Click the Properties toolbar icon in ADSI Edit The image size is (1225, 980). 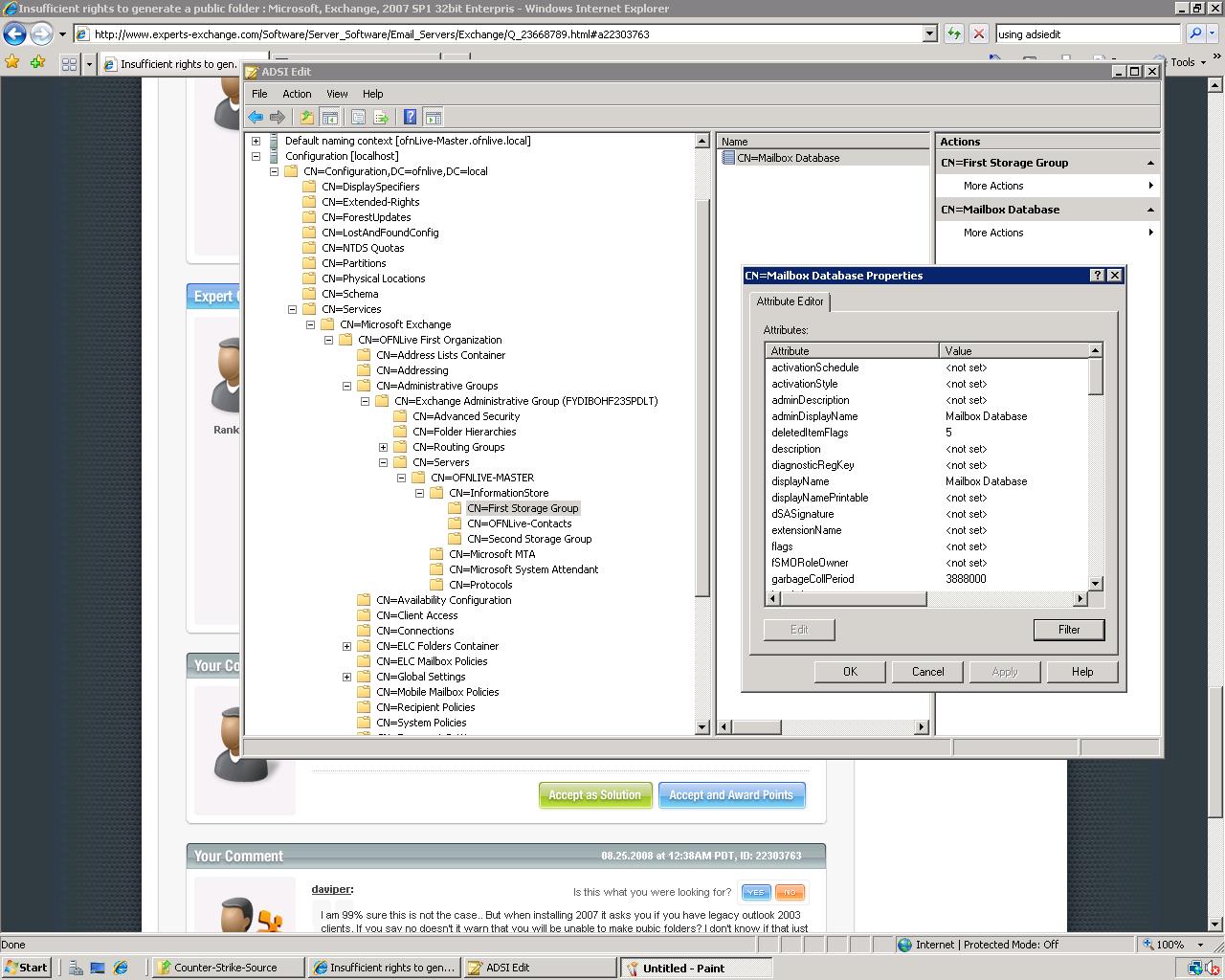point(358,117)
